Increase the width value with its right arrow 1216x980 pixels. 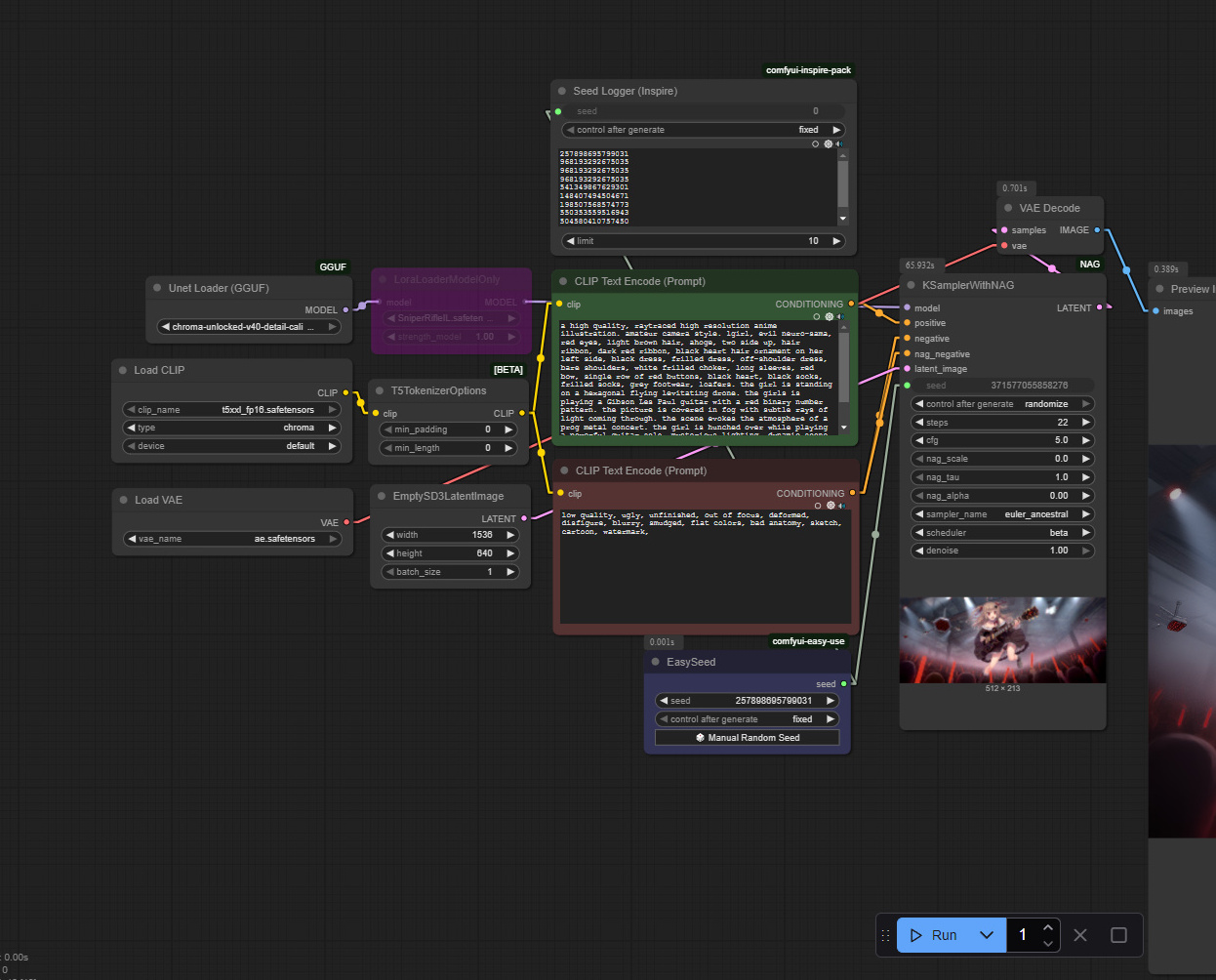(x=509, y=535)
